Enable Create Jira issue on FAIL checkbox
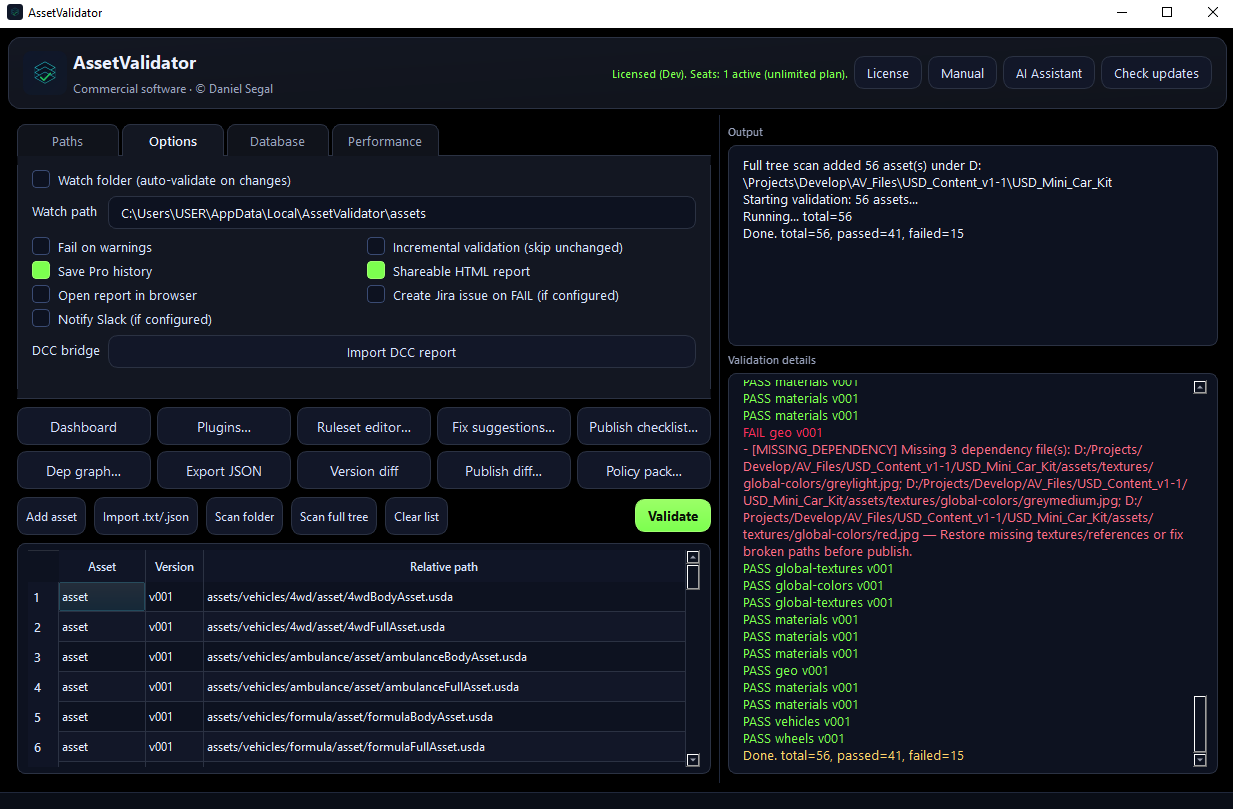Screen dimensions: 1233x809 click(x=376, y=294)
